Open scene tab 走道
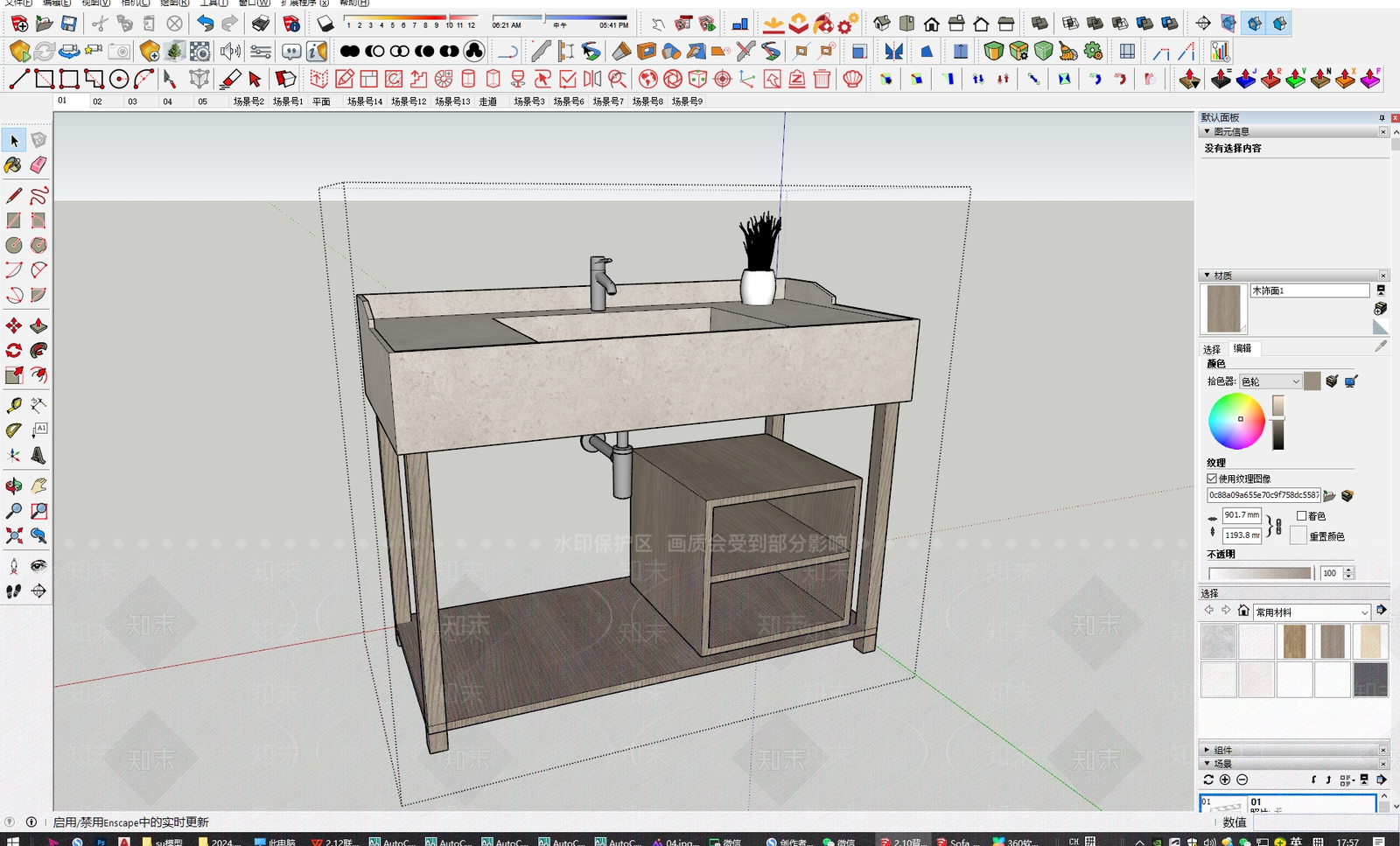 pos(488,101)
